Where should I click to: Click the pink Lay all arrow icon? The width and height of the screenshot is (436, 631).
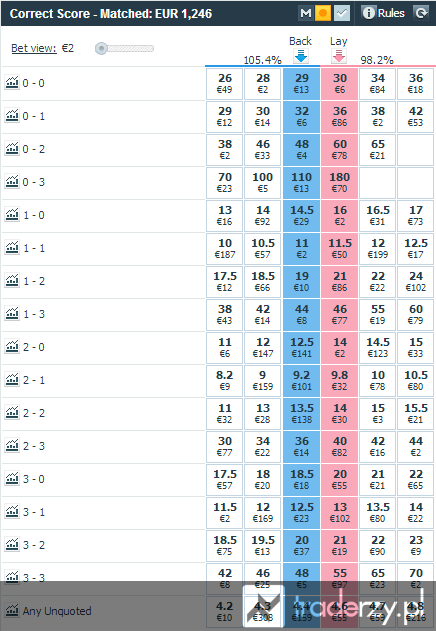pyautogui.click(x=339, y=56)
